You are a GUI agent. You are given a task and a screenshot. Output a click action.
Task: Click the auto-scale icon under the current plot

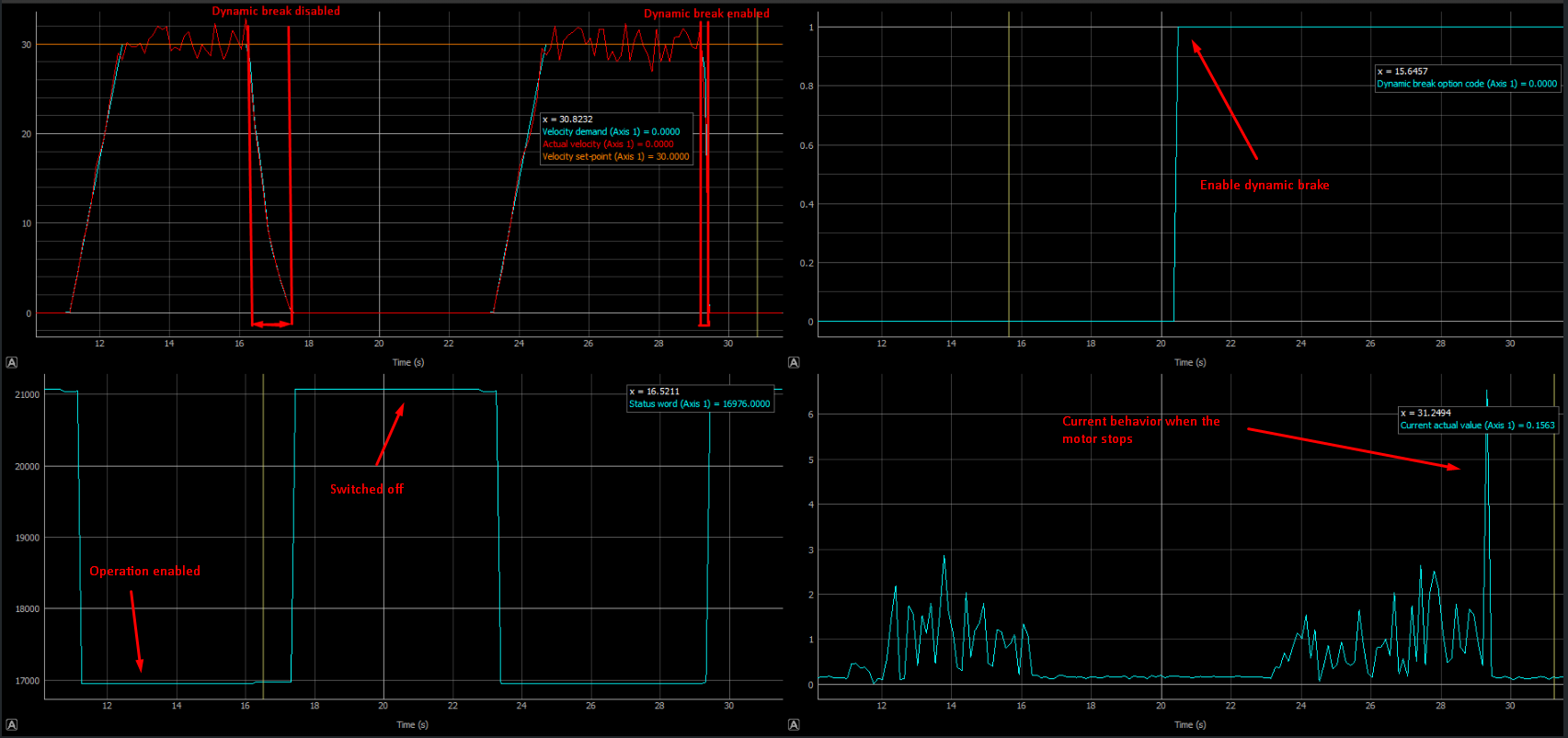794,724
